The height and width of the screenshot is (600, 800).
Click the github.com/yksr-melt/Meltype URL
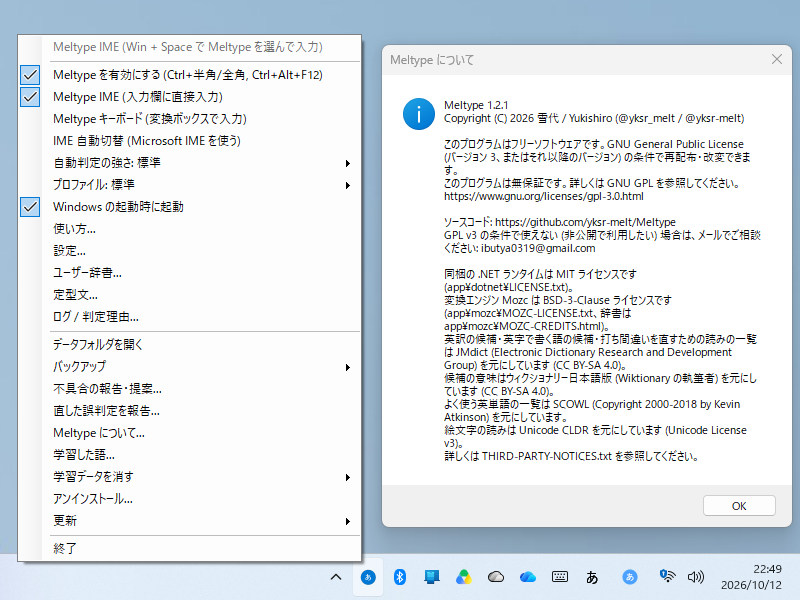click(x=585, y=222)
